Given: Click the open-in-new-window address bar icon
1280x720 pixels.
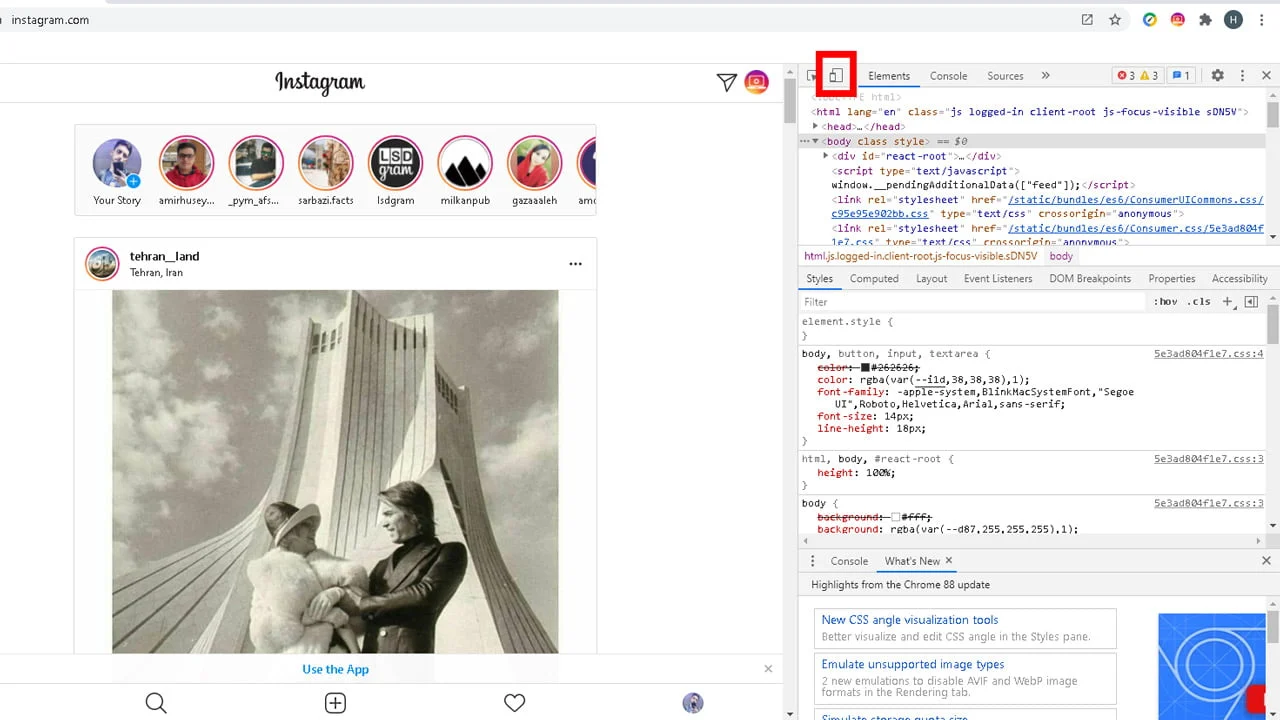Looking at the screenshot, I should click(x=1087, y=20).
